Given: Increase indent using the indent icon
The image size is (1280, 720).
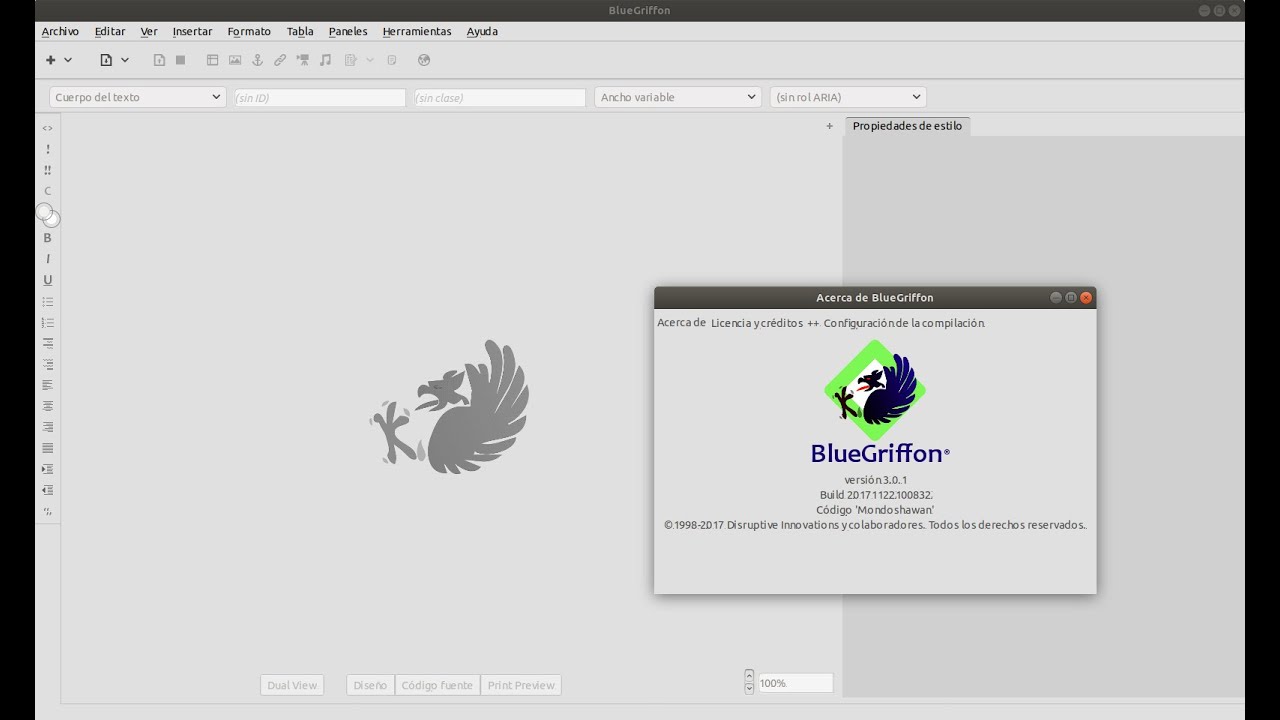Looking at the screenshot, I should point(47,469).
